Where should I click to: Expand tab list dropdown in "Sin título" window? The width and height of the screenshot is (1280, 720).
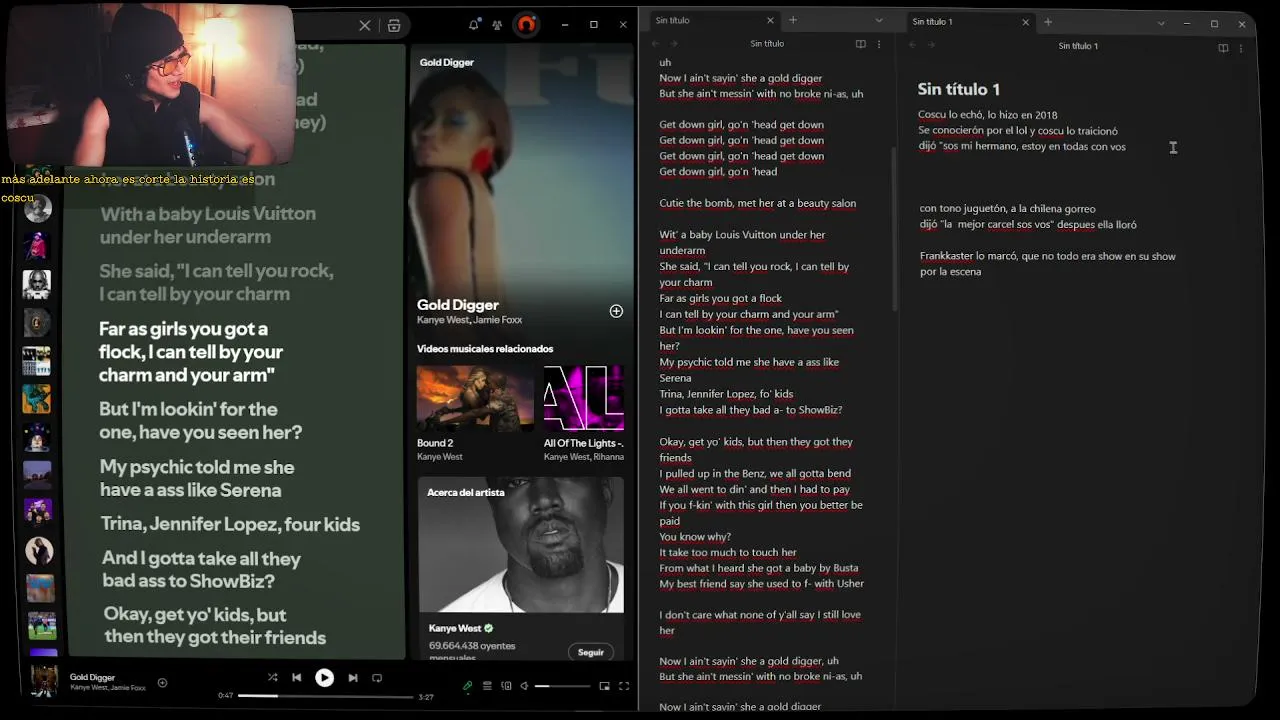[x=879, y=20]
